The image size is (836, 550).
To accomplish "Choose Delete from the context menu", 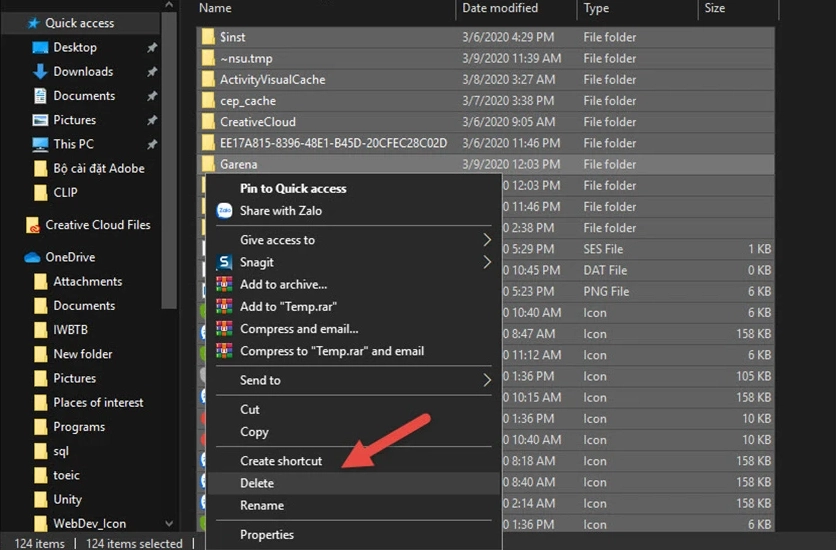I will (257, 483).
